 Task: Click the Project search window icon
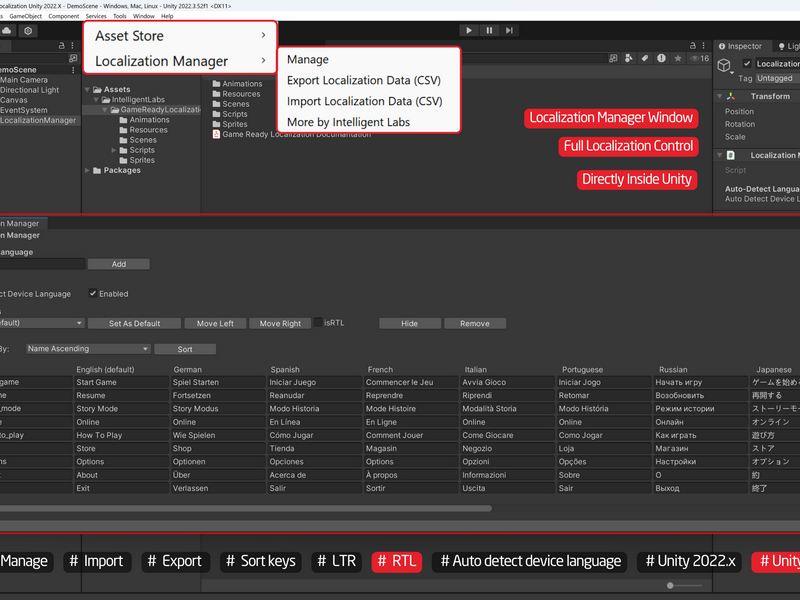[x=613, y=58]
